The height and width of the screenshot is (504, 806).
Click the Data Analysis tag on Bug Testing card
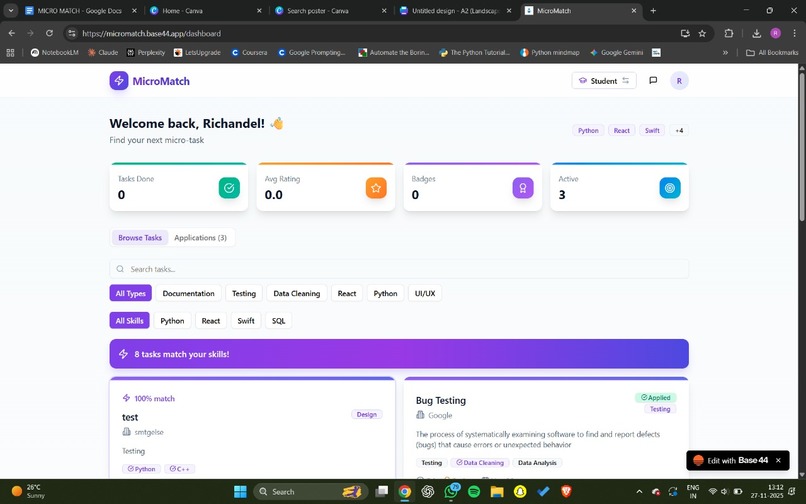pos(537,463)
